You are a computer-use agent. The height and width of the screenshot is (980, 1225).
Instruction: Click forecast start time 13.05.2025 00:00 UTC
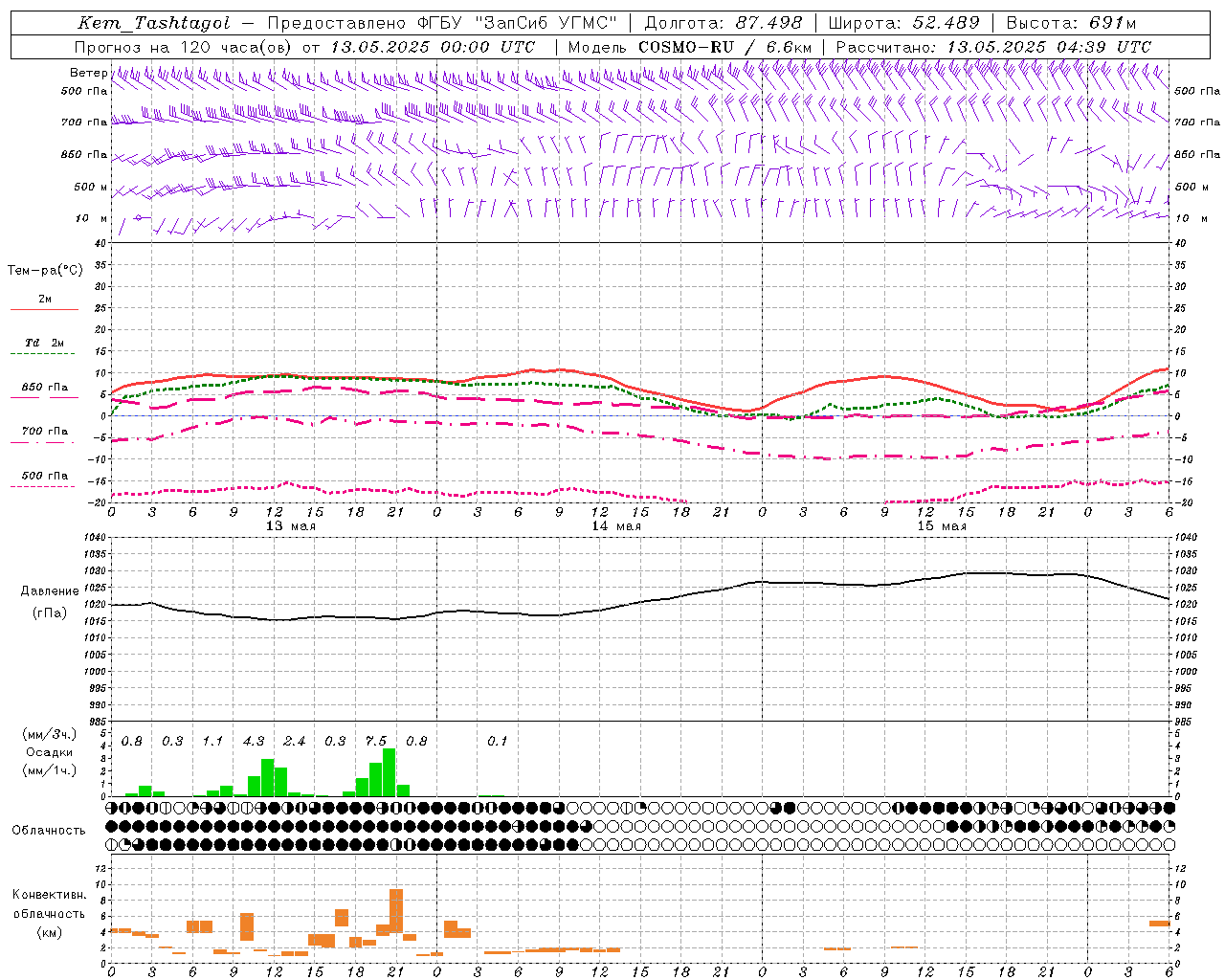coord(434,47)
